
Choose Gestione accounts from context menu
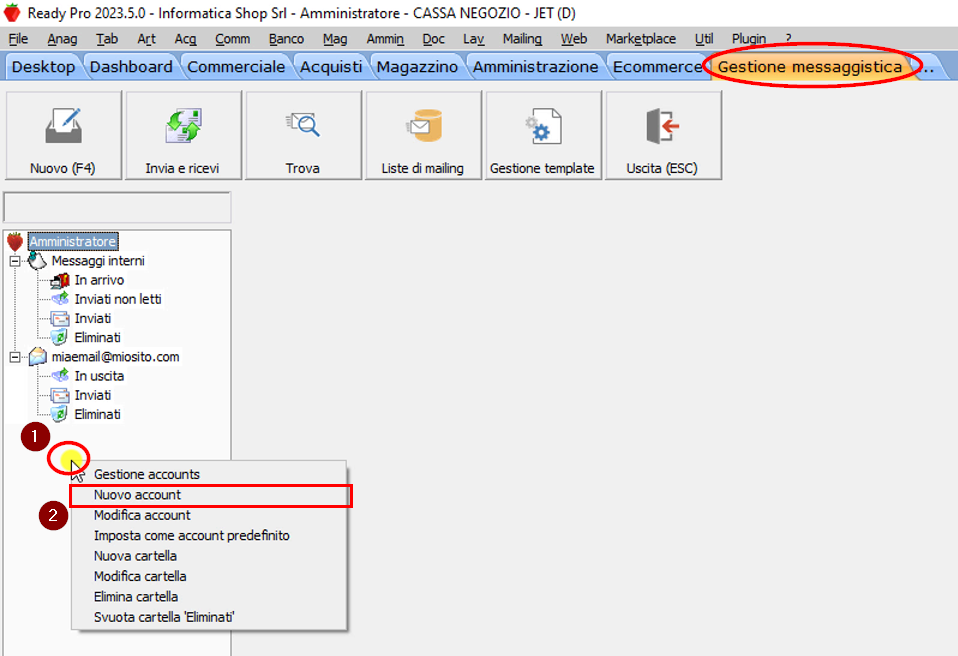210,475
